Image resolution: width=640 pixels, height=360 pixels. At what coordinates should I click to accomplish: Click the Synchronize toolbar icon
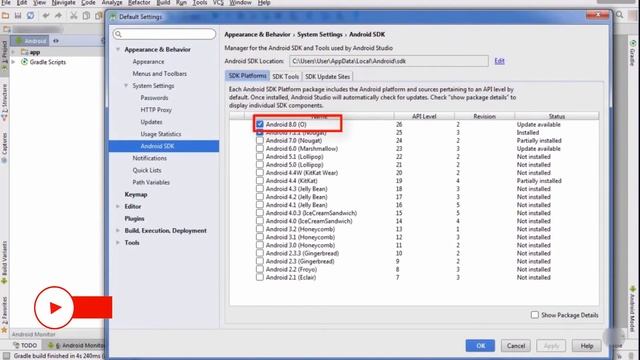click(30, 16)
